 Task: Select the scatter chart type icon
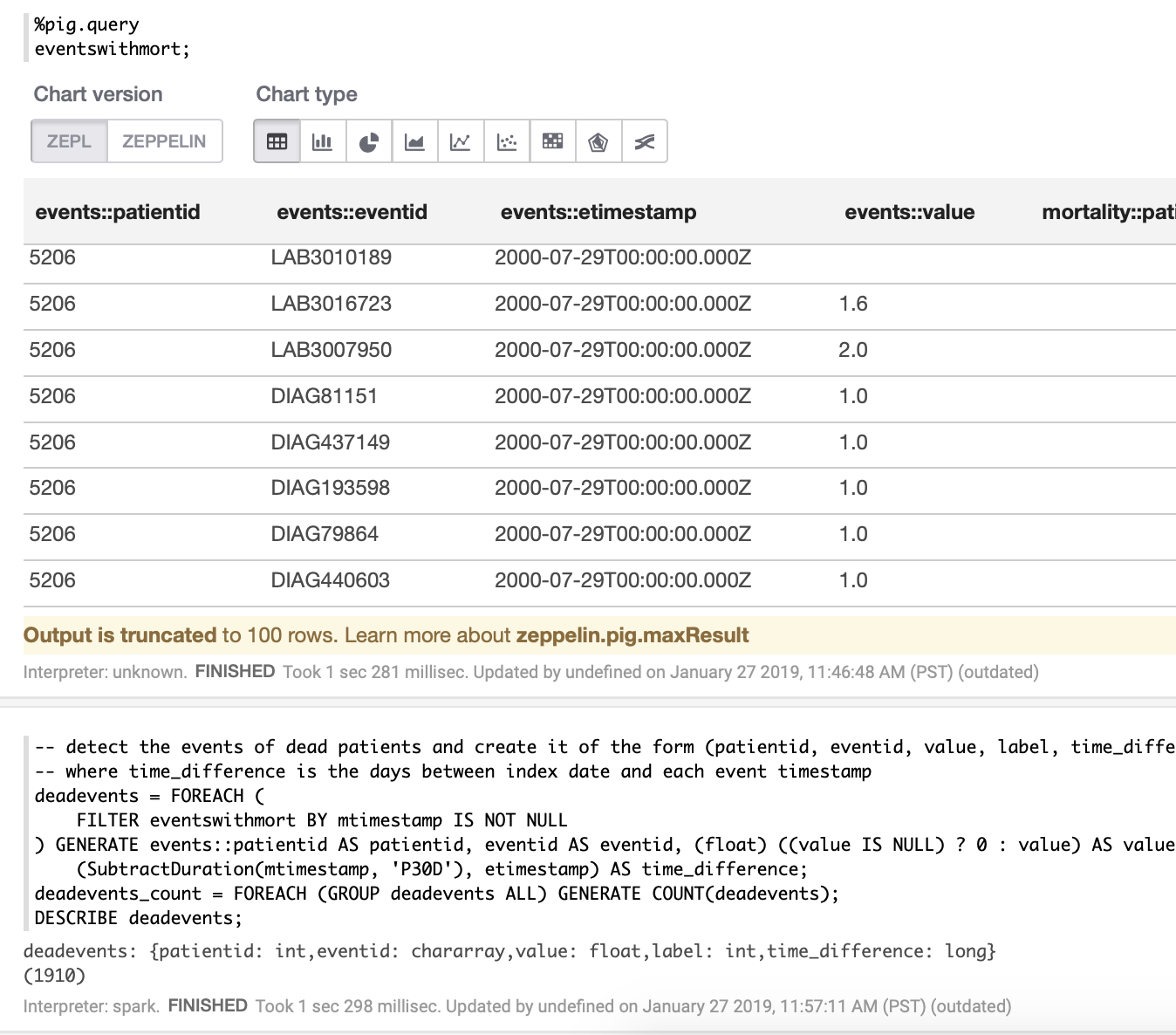click(x=507, y=141)
